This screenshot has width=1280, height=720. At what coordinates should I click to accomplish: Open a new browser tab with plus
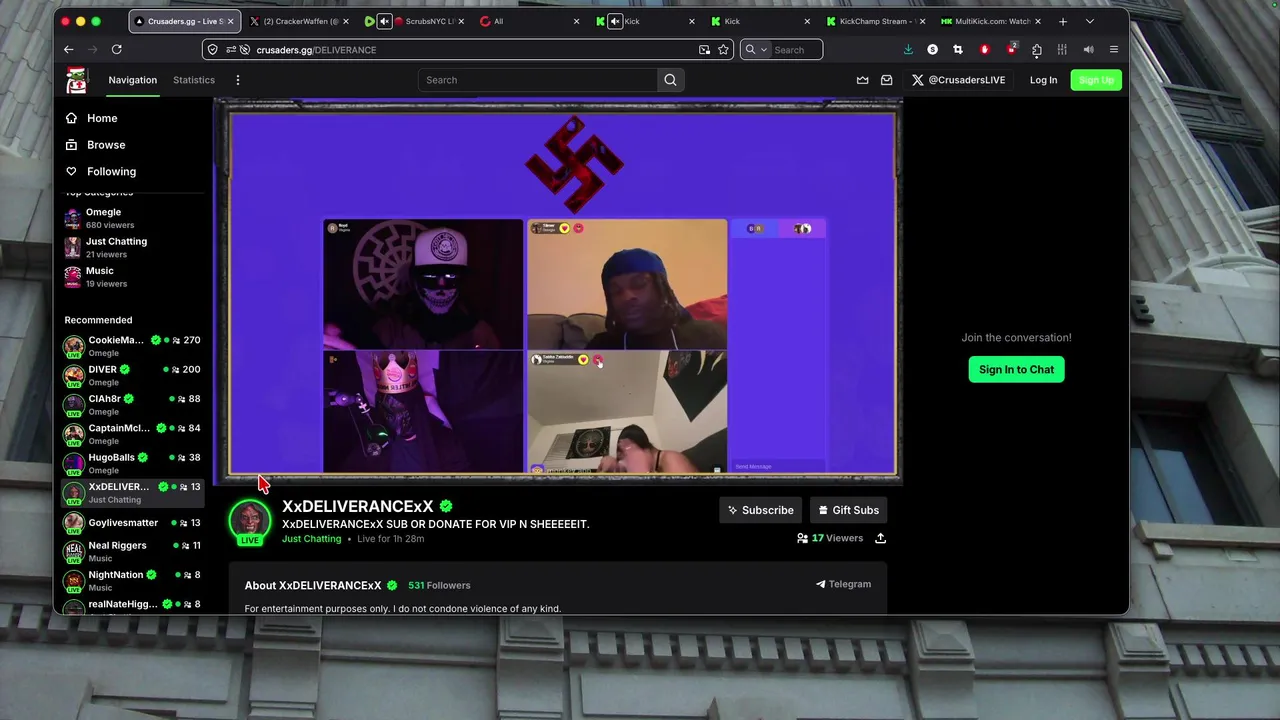(1063, 21)
